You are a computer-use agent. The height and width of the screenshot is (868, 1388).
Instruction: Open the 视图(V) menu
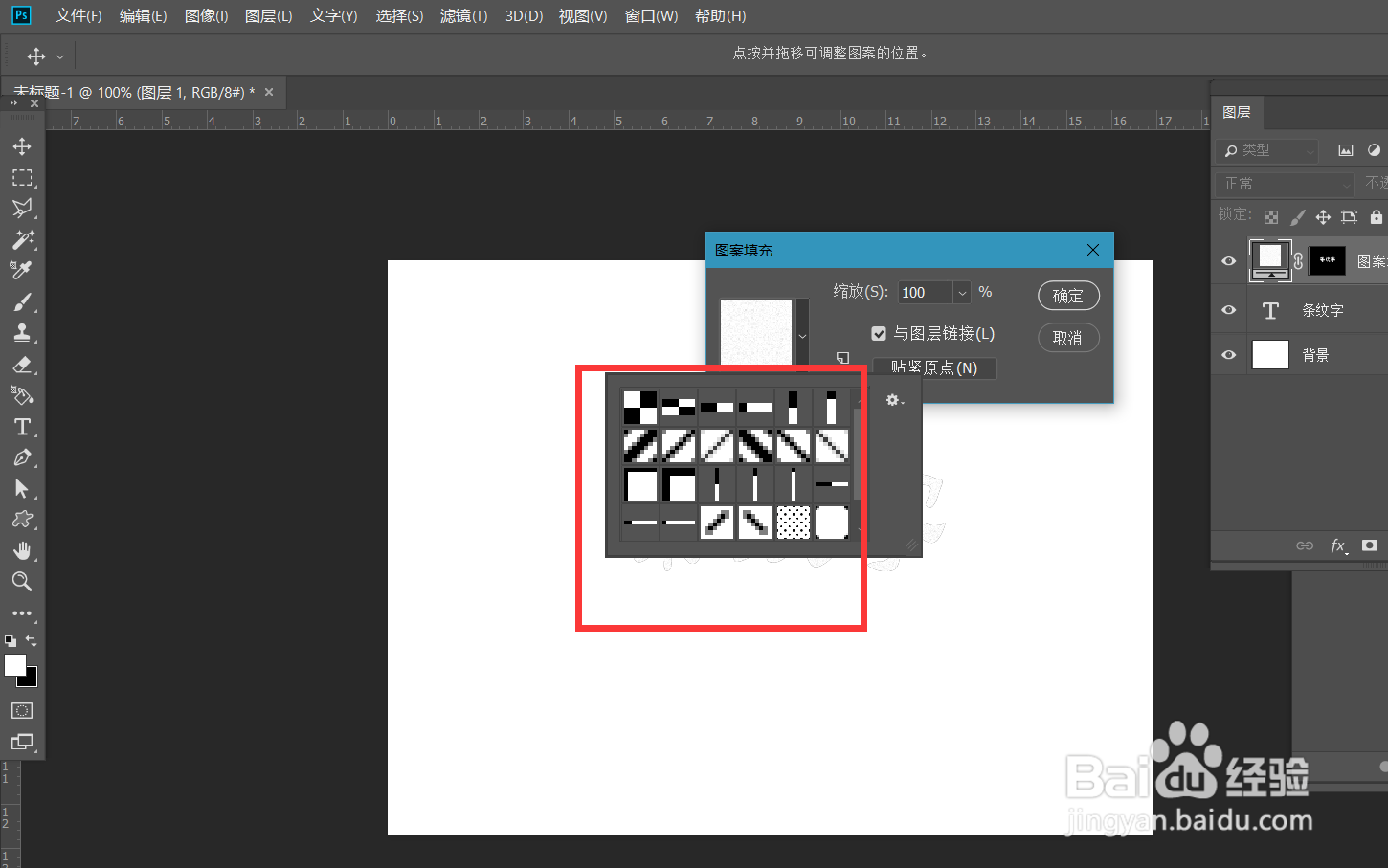(x=583, y=16)
